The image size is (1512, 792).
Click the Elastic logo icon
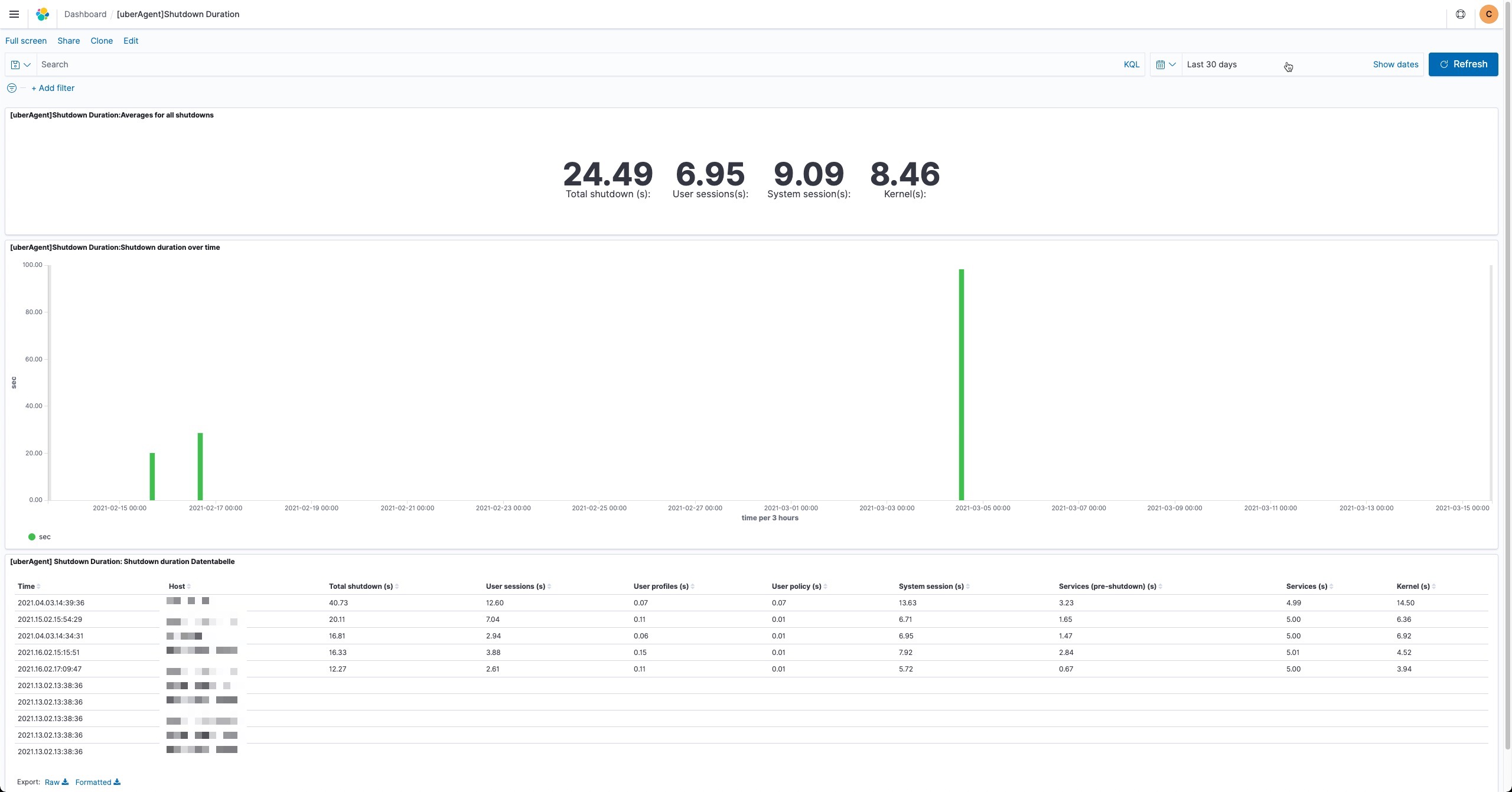[x=43, y=14]
